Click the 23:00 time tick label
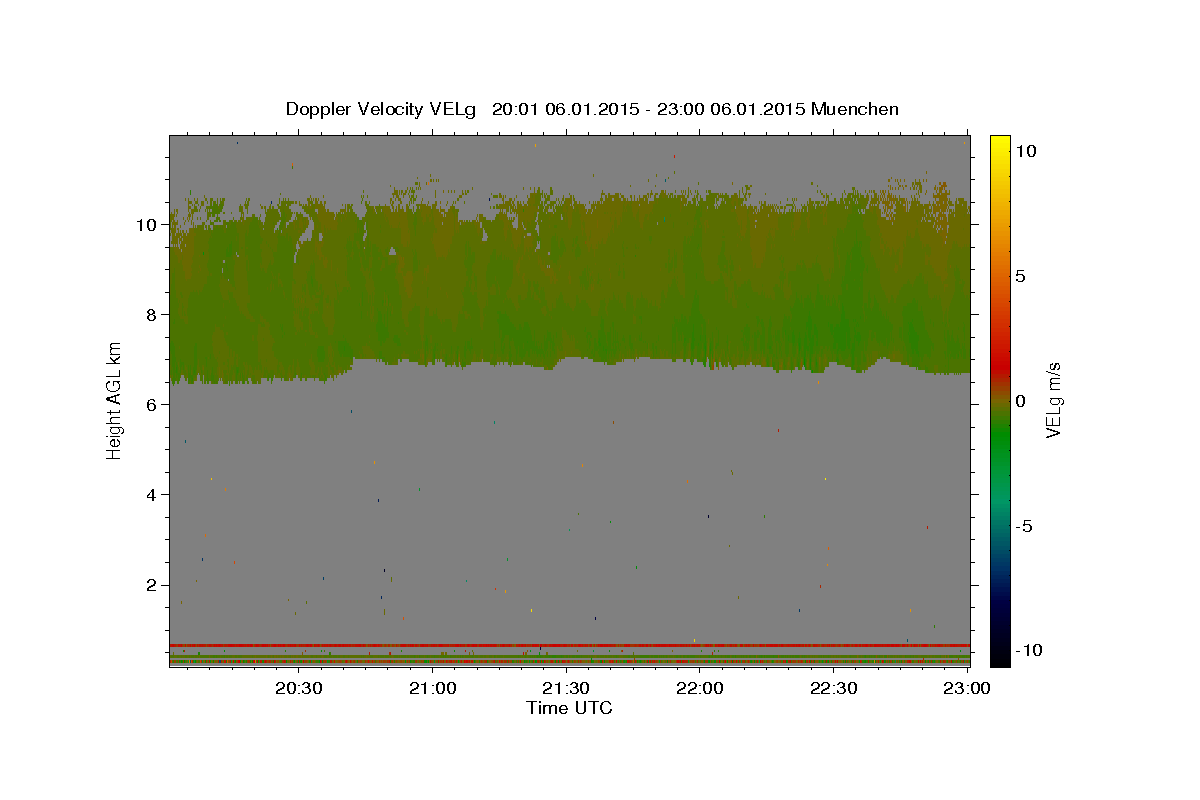Screen dimensions: 1200x800 [967, 688]
